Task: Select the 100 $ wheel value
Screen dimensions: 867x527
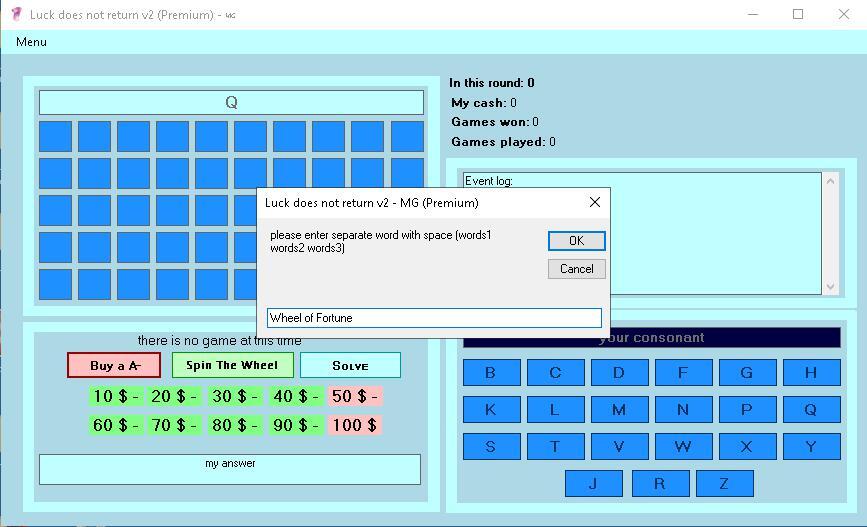Action: (355, 425)
